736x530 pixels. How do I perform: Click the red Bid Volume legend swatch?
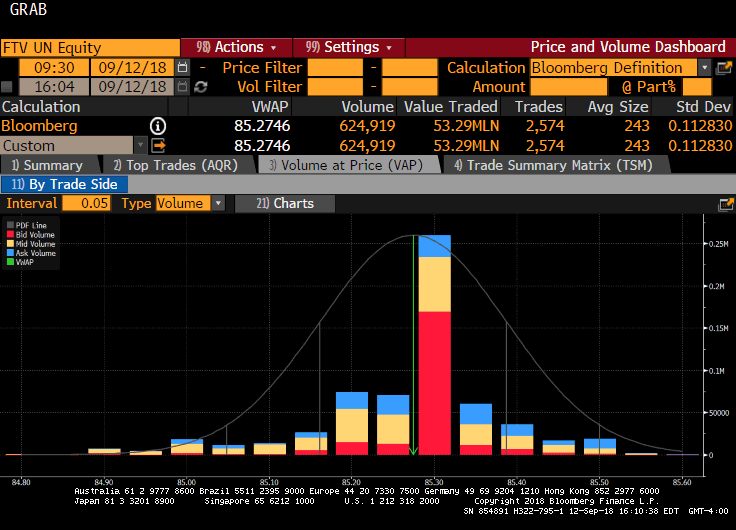[x=11, y=233]
